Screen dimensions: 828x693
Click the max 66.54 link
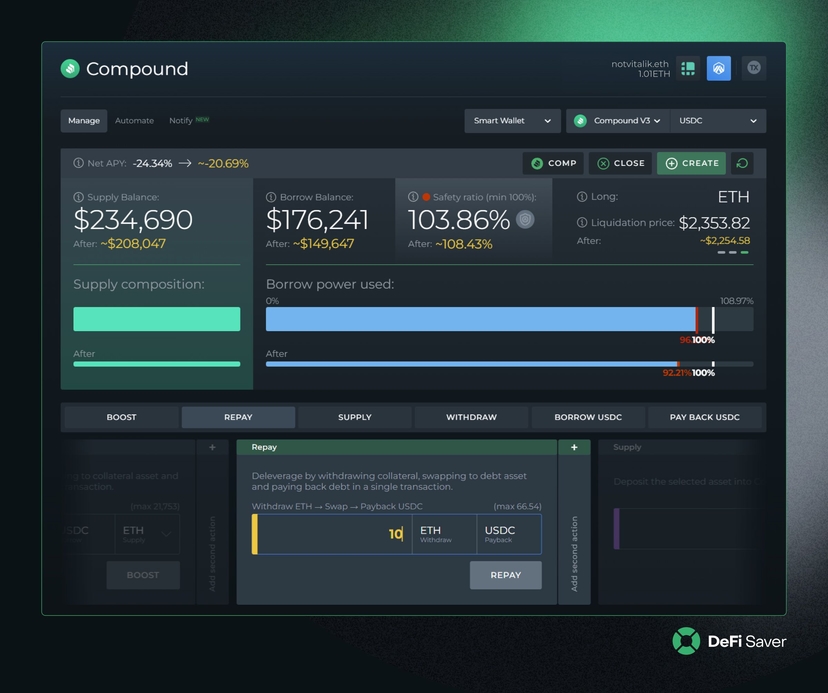click(x=517, y=507)
